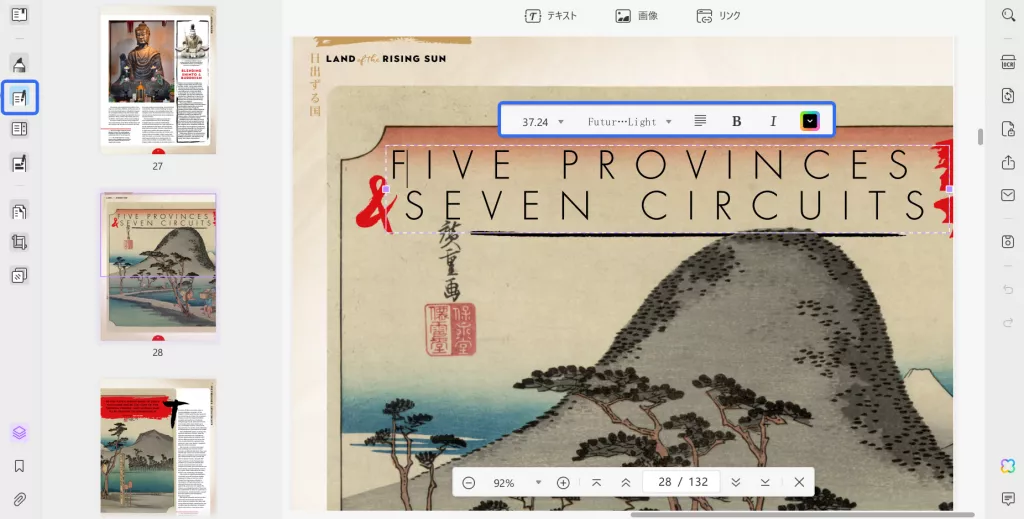
Task: Click the right resize handle of the text box
Action: 949,189
